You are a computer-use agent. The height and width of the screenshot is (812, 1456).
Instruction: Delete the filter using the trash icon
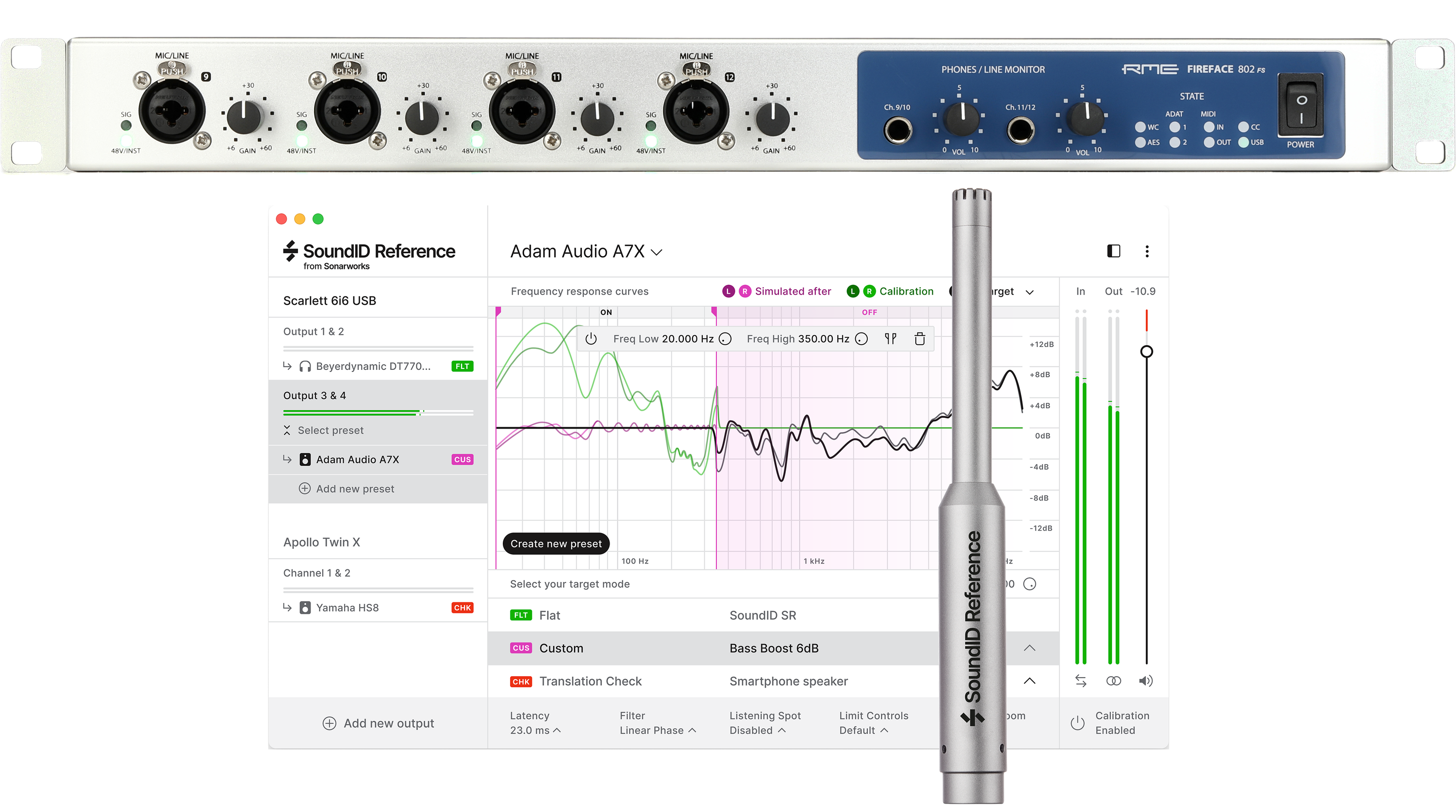point(920,338)
